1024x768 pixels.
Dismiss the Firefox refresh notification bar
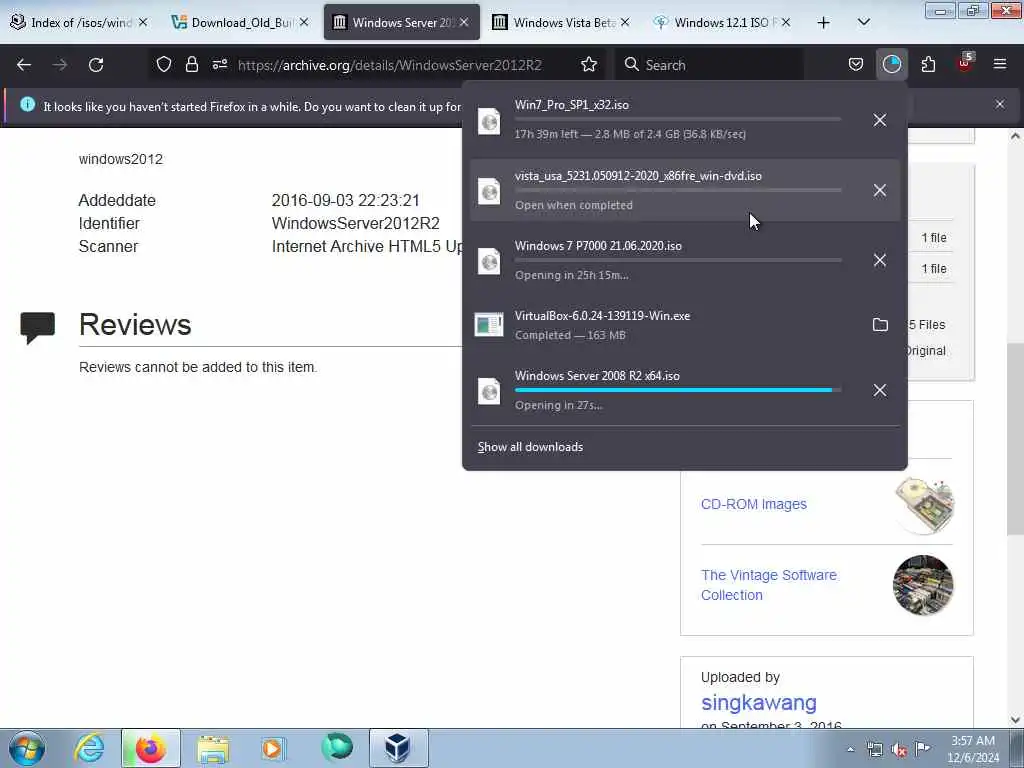pyautogui.click(x=1000, y=104)
